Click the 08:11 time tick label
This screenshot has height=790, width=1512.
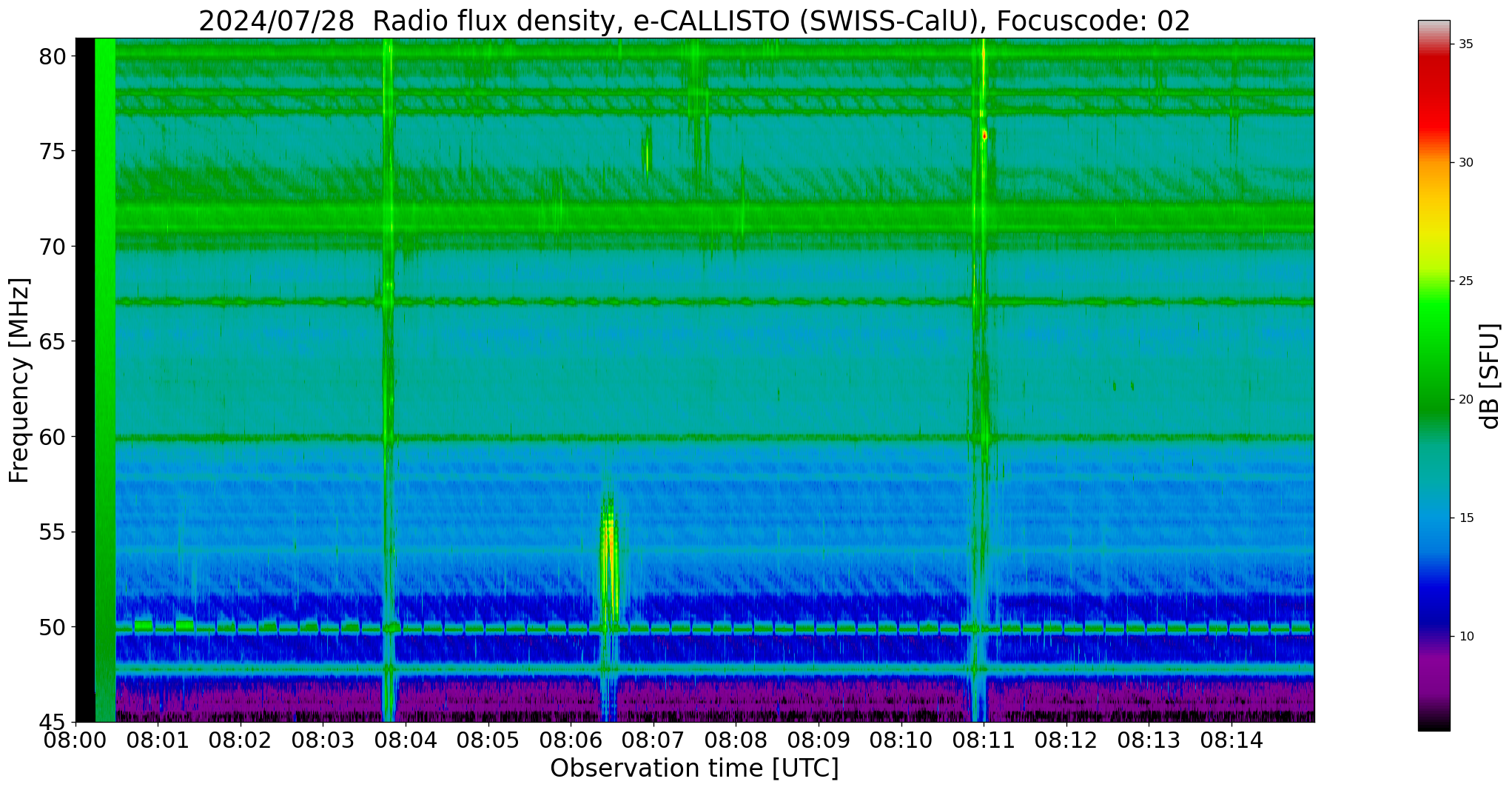(x=984, y=740)
